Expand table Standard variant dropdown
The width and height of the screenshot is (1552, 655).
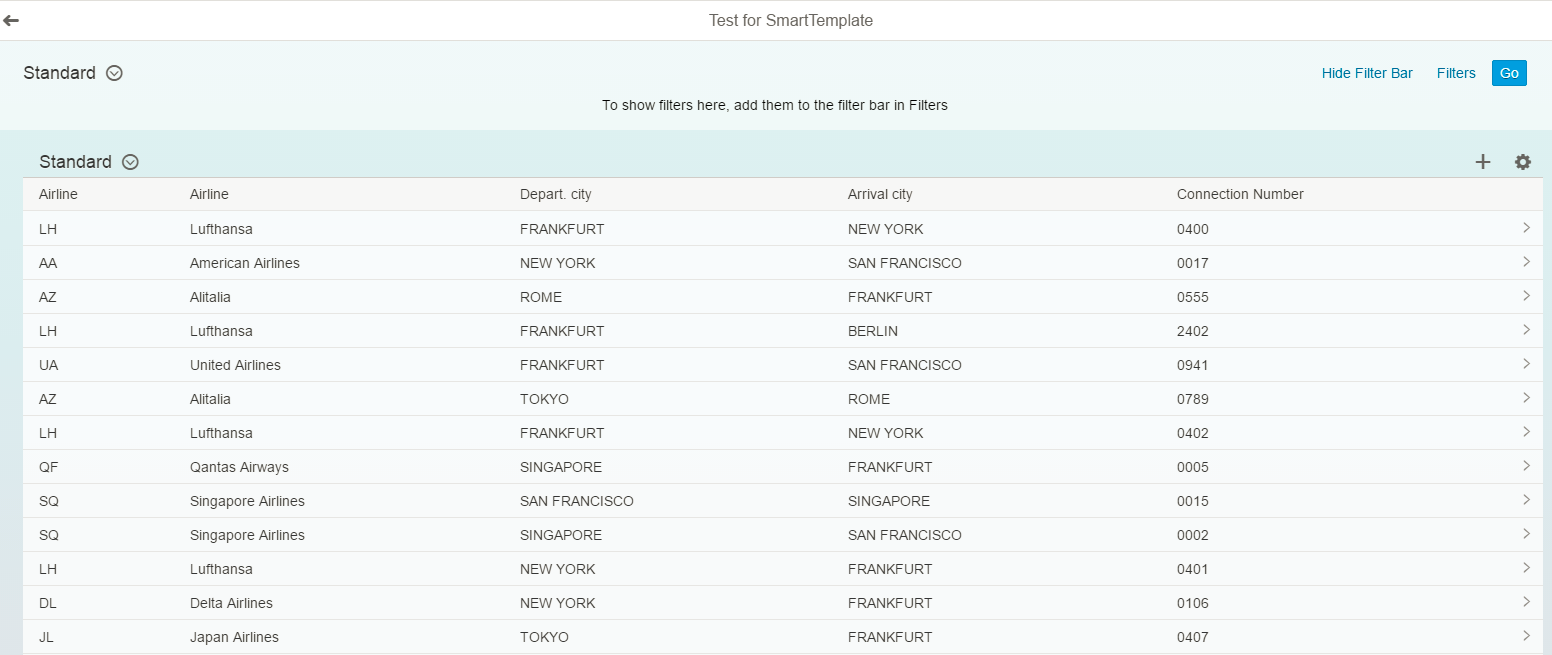point(130,162)
